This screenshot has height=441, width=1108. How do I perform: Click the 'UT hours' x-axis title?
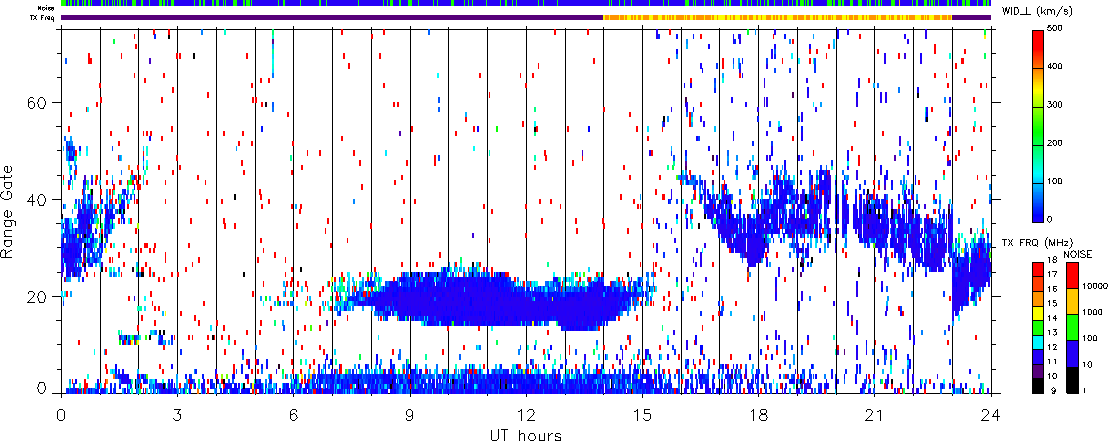525,435
